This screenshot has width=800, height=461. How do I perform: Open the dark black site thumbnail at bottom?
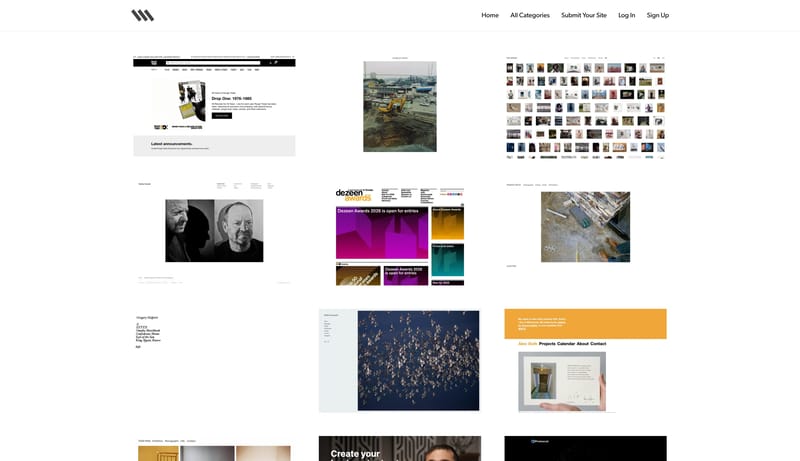pyautogui.click(x=585, y=448)
